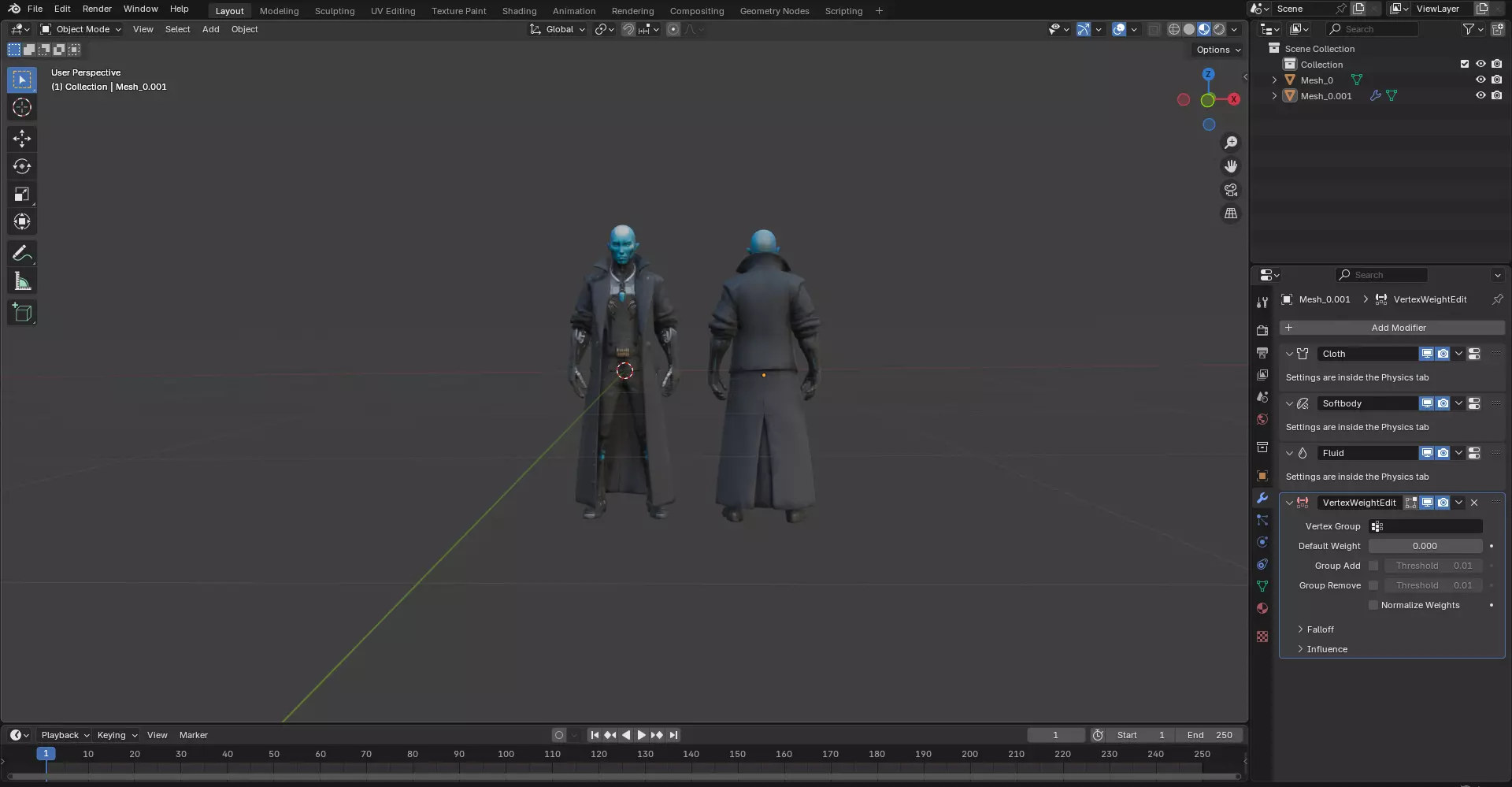
Task: Open the World properties tab
Action: tap(1262, 419)
